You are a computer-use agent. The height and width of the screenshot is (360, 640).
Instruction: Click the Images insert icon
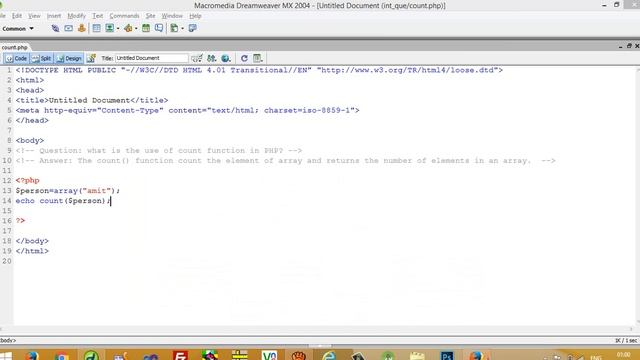(109, 28)
